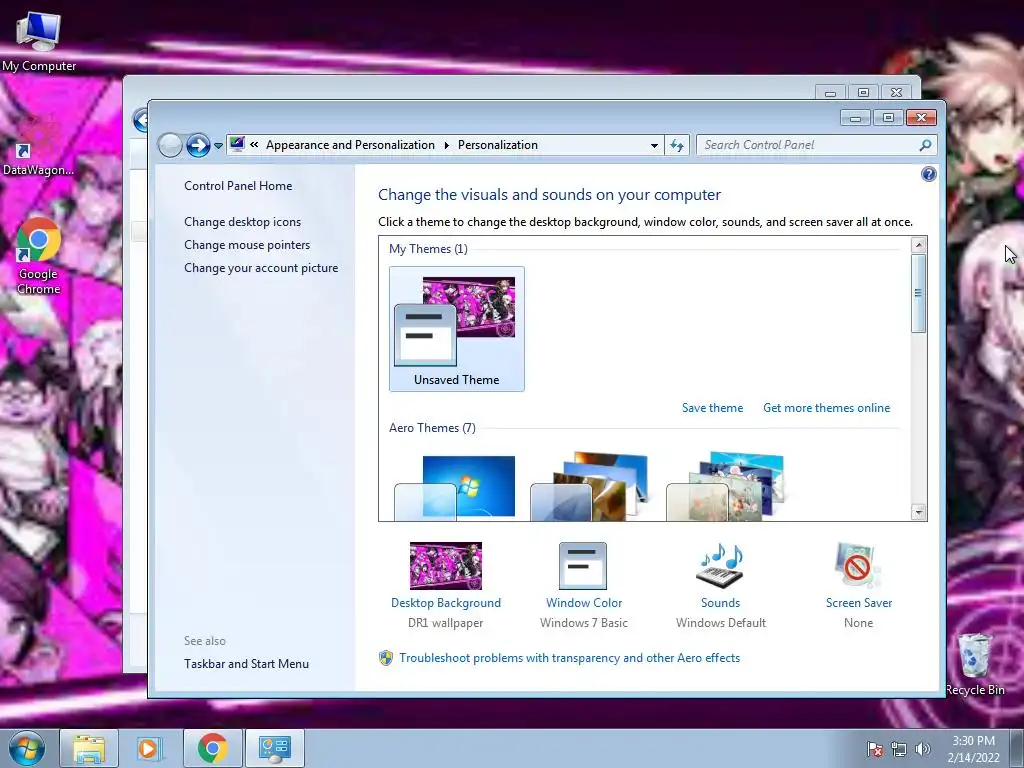The height and width of the screenshot is (768, 1024).
Task: Click the grayed back navigation arrow
Action: (170, 145)
